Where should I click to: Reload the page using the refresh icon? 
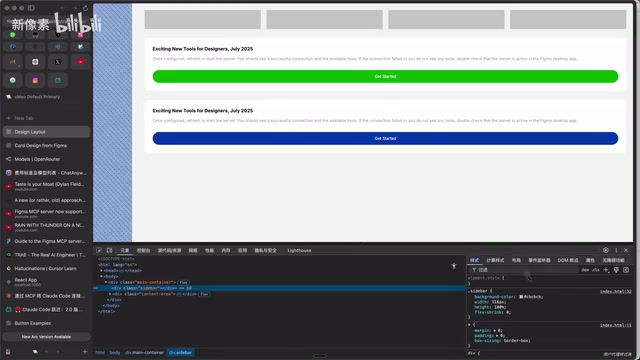click(x=85, y=8)
